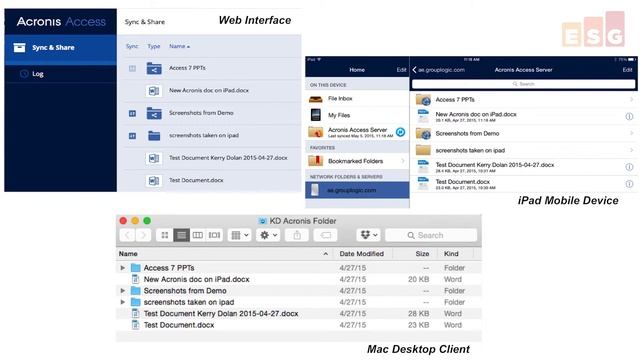Click the Sync & Share archive icon
640x360 pixels.
20,48
